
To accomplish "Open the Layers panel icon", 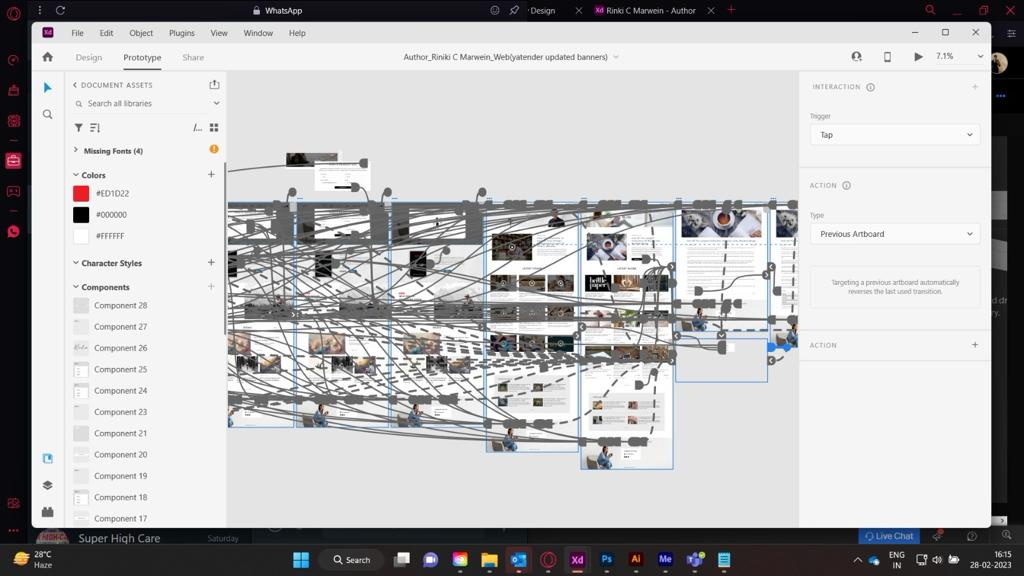I will (48, 485).
